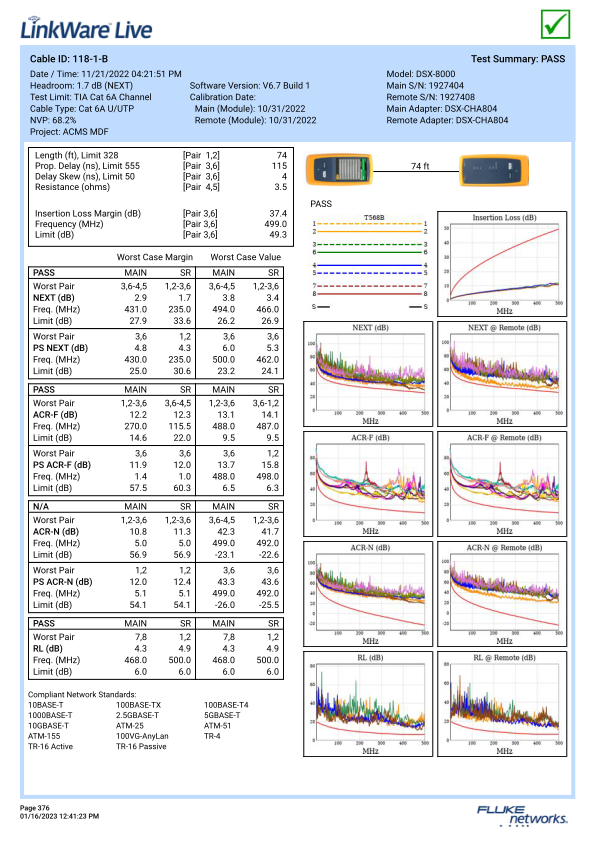Click the remote tester unit image
The image size is (595, 841).
click(494, 170)
